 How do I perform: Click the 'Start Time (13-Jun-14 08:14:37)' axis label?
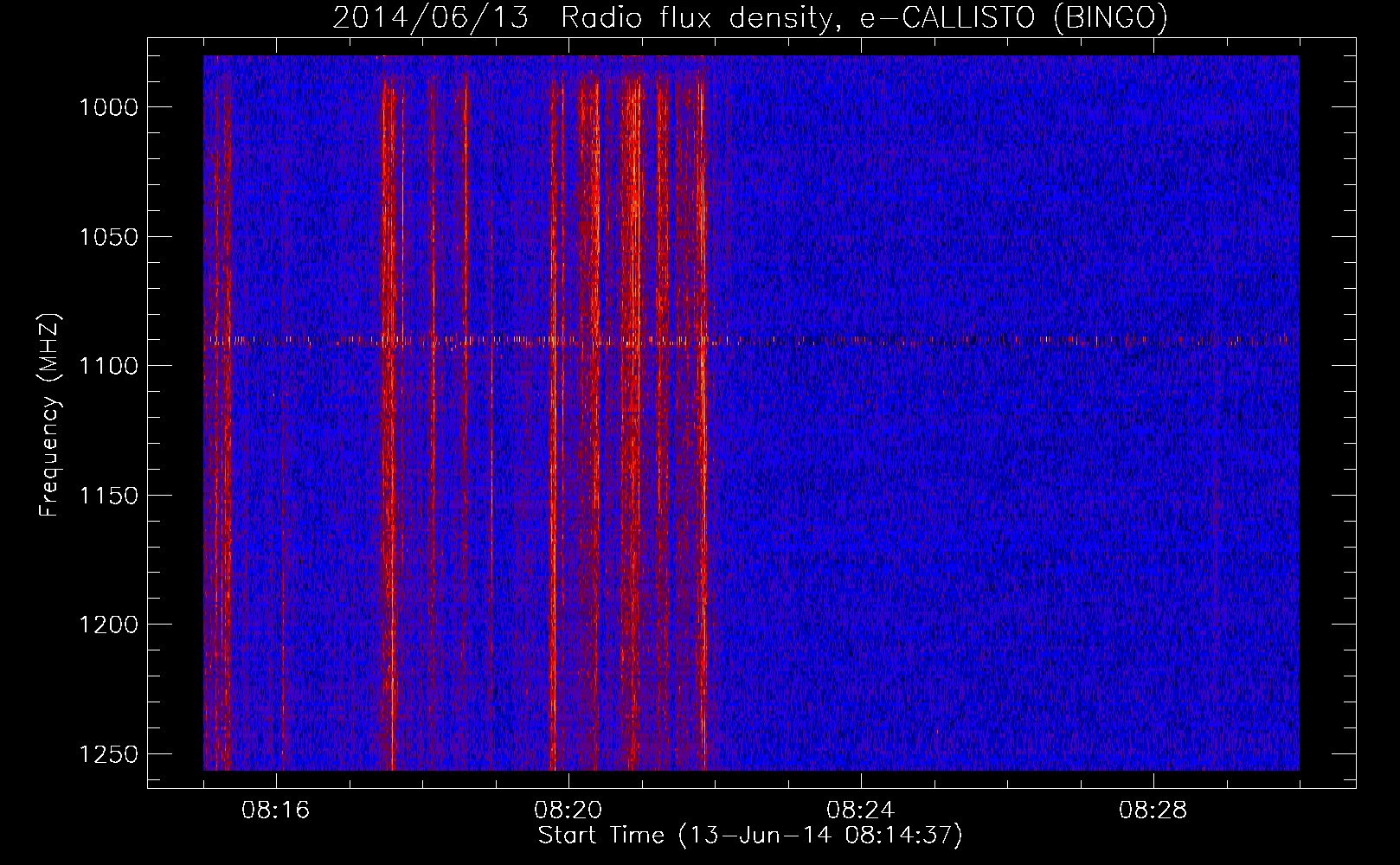pyautogui.click(x=750, y=836)
